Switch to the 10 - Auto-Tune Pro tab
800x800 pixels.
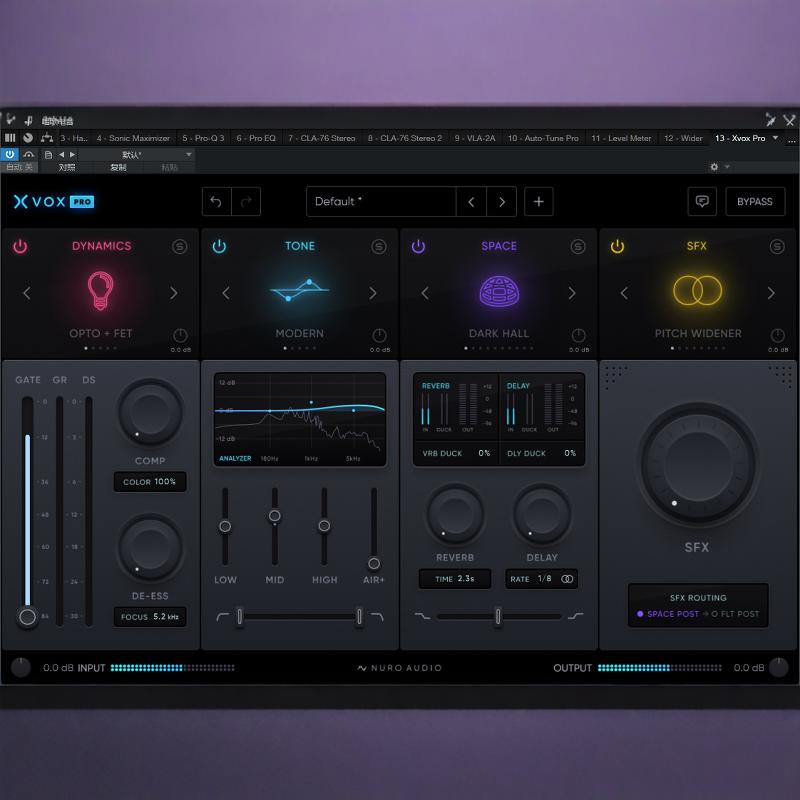pyautogui.click(x=543, y=138)
